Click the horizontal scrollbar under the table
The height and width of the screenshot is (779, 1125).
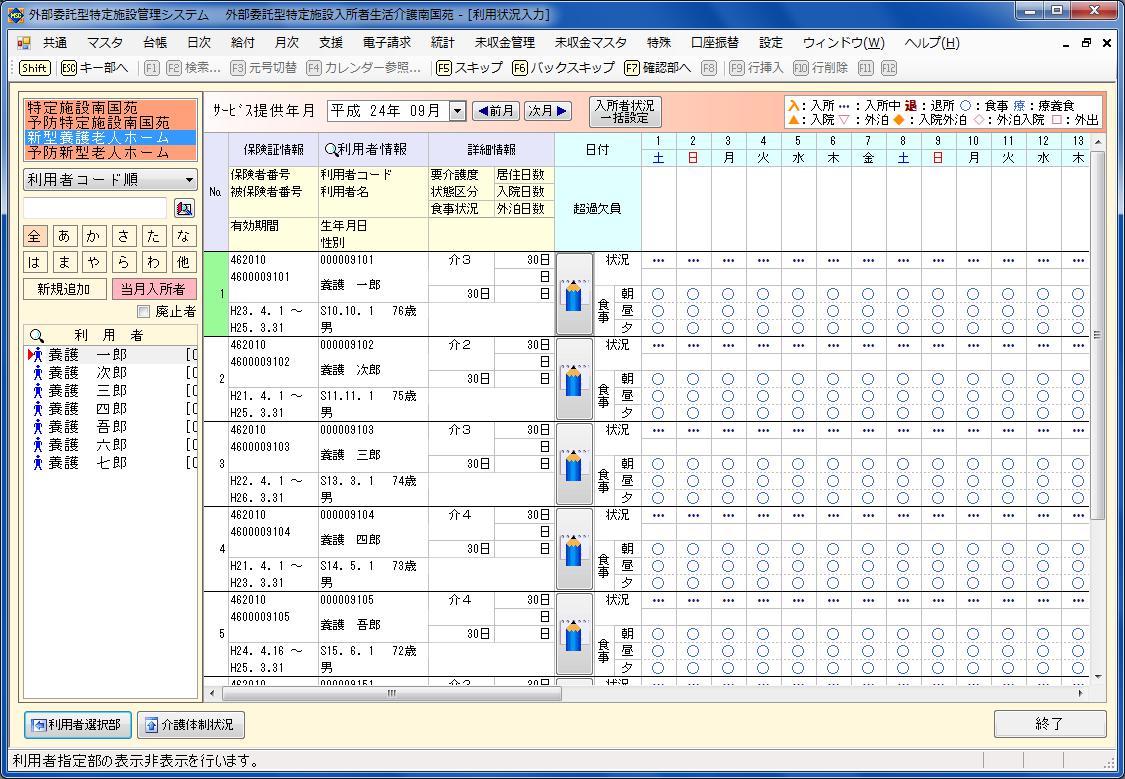(x=390, y=693)
